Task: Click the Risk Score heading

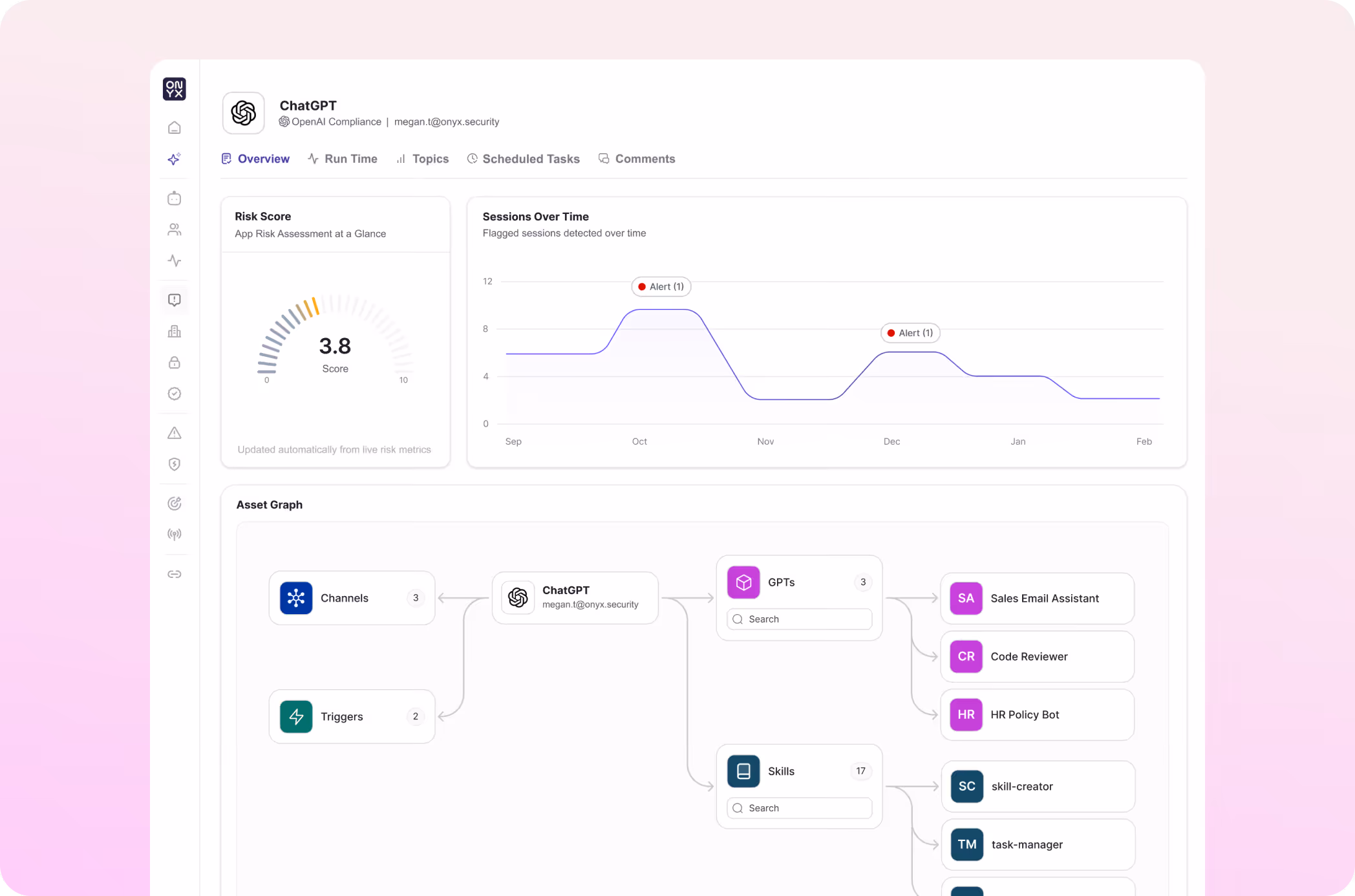Action: (262, 217)
